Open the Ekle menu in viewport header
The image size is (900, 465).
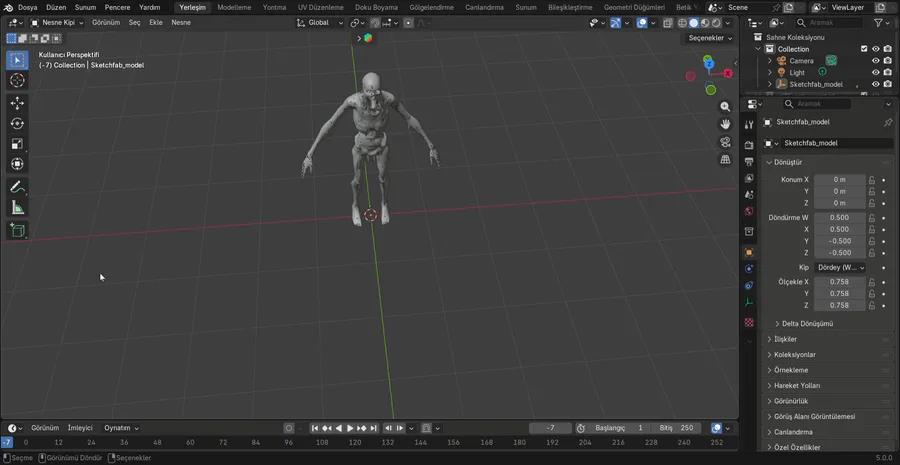pyautogui.click(x=156, y=22)
